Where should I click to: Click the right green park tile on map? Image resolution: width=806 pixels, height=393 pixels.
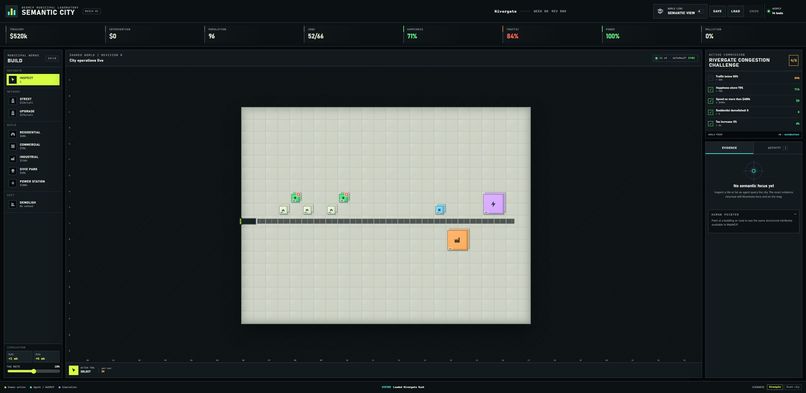pyautogui.click(x=343, y=198)
